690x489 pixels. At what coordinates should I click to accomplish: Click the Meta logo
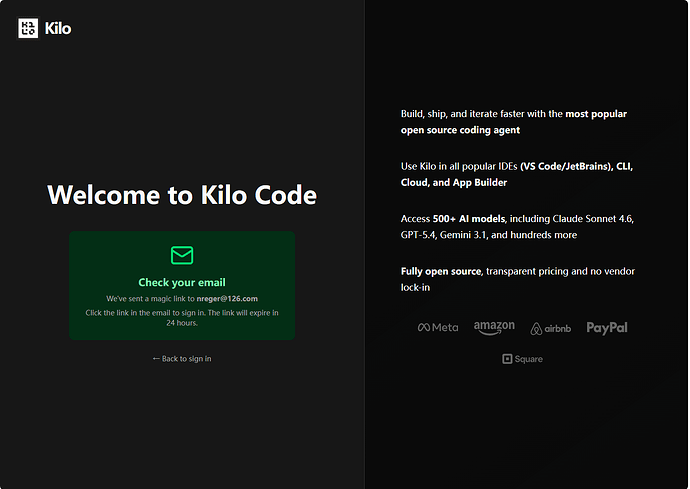pyautogui.click(x=438, y=327)
